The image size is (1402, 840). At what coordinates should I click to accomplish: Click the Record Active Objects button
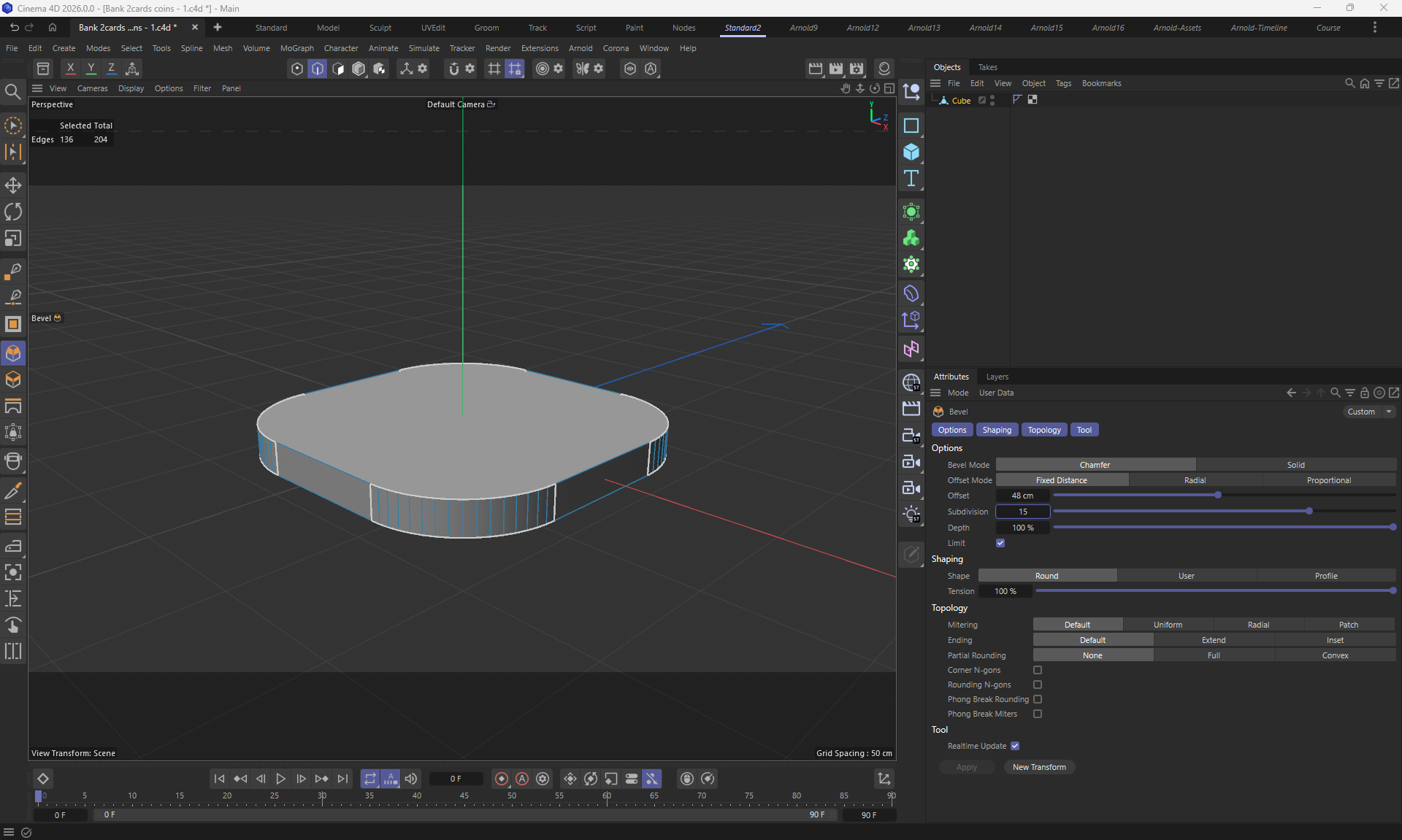pos(502,779)
